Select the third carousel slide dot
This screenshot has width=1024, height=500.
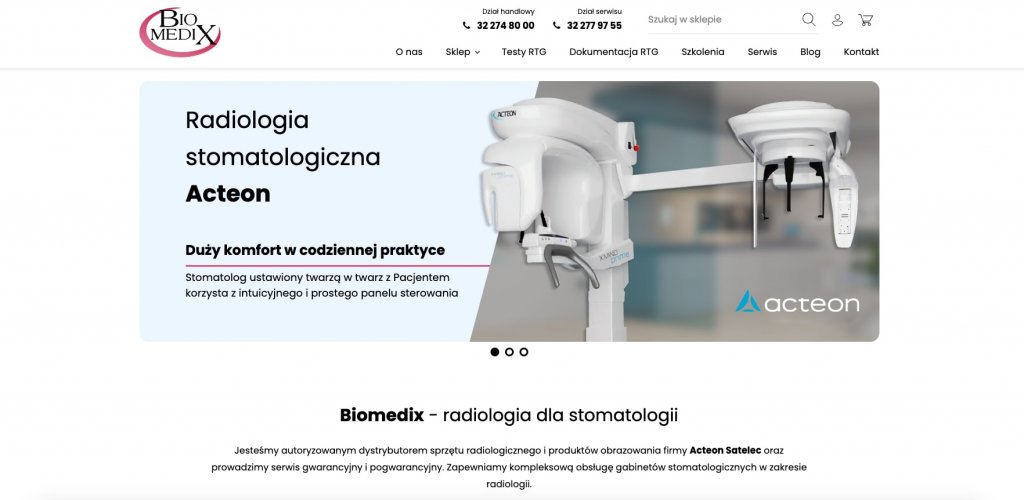click(524, 352)
